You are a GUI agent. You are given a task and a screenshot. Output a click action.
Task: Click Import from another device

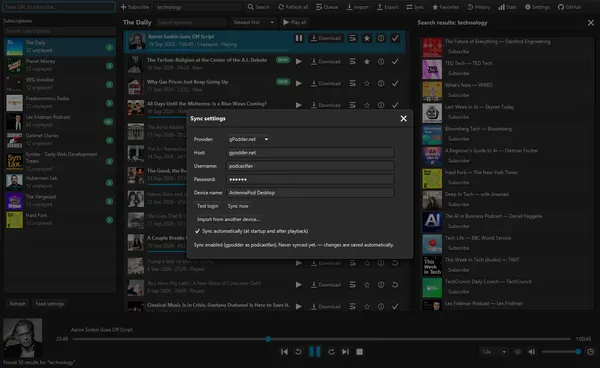point(228,219)
